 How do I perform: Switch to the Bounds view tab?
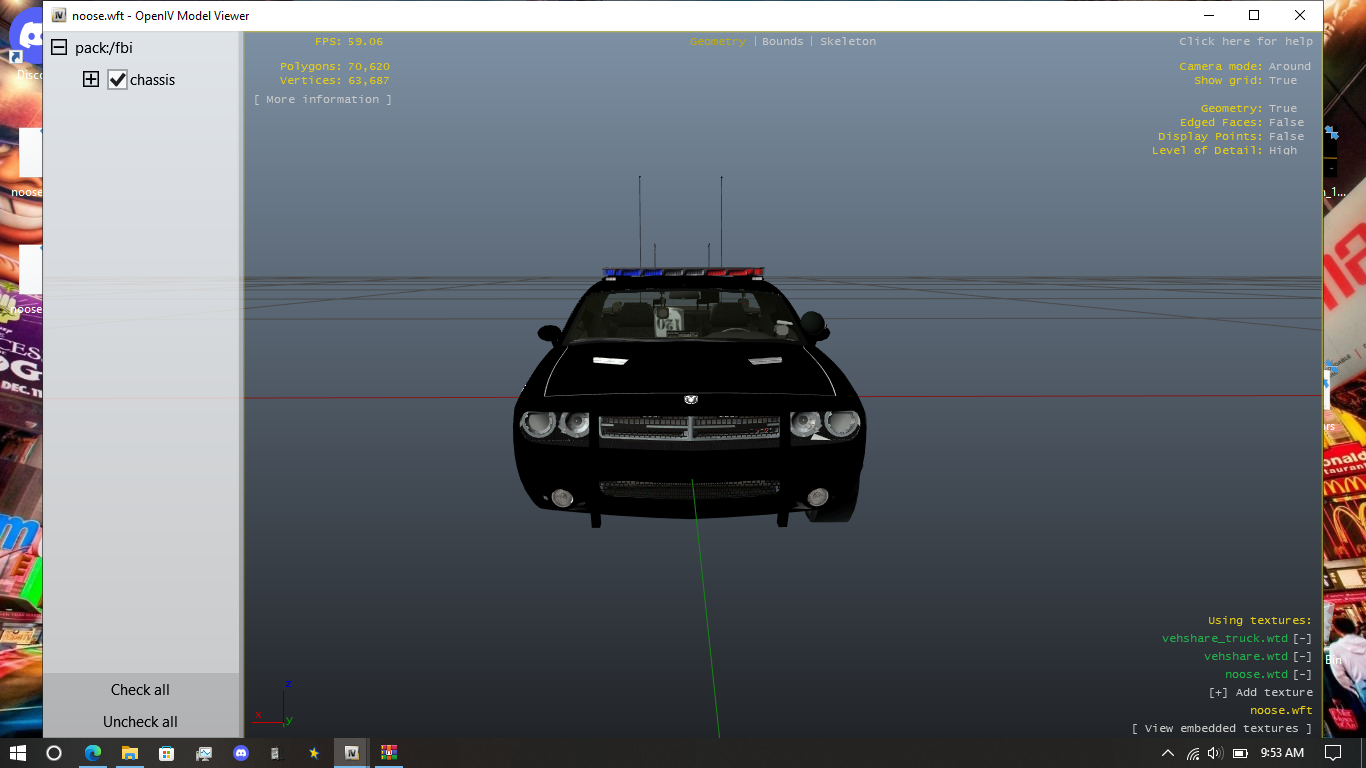tap(782, 41)
